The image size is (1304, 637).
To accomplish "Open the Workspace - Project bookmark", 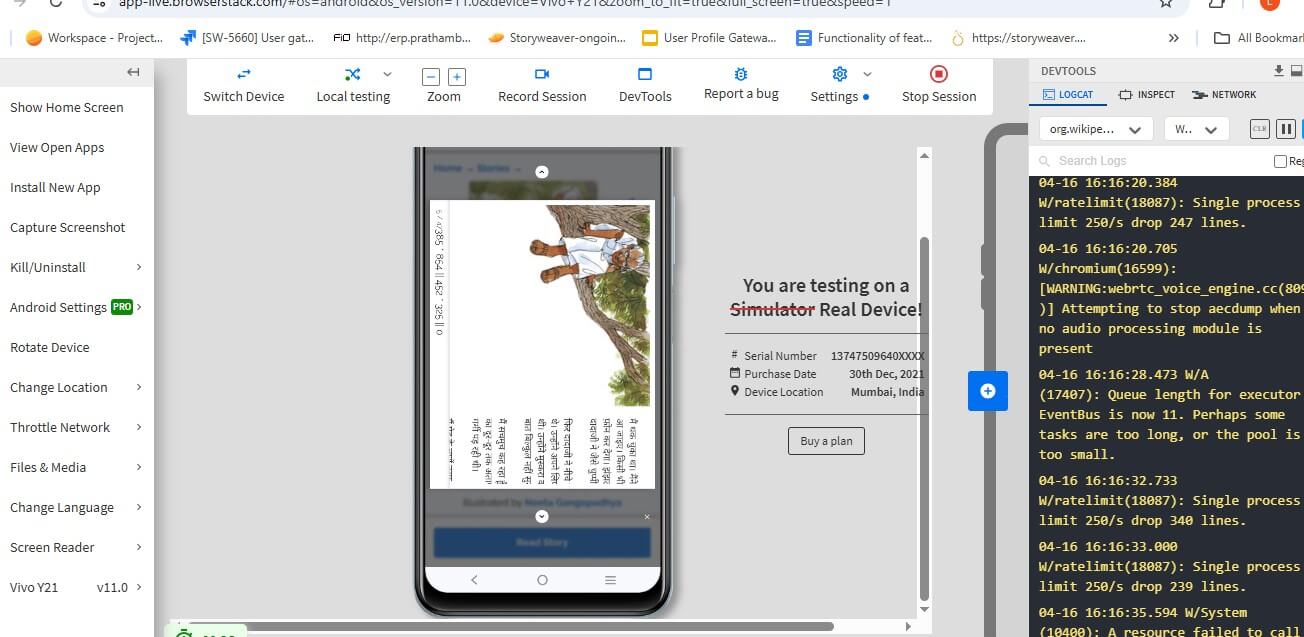I will point(93,38).
